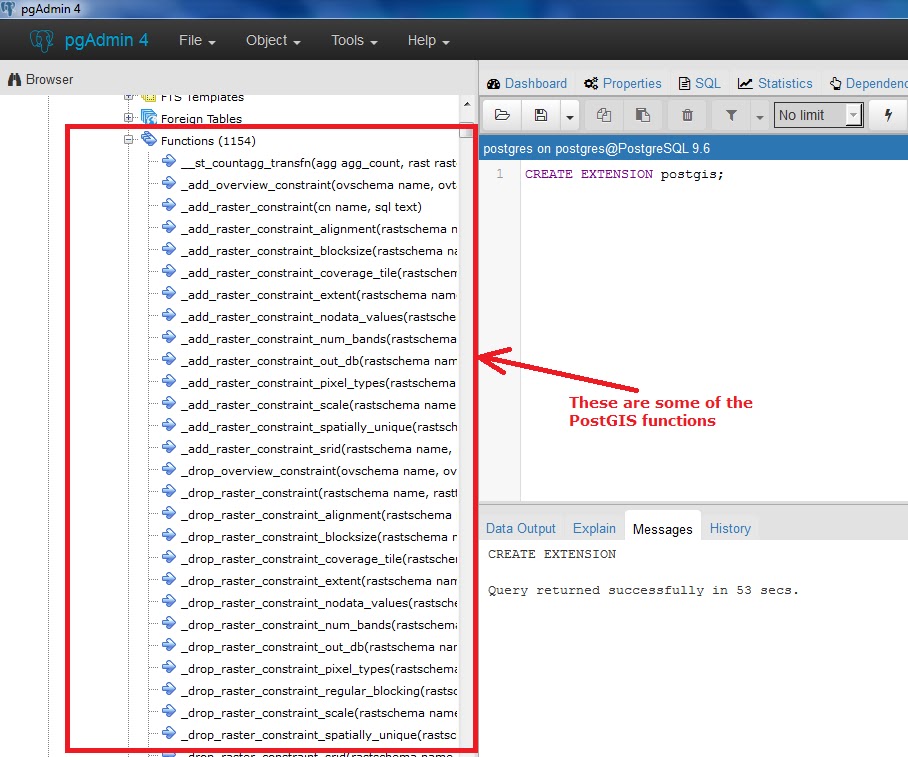This screenshot has width=908, height=757.
Task: Click into the SQL query editor line
Action: click(x=624, y=174)
